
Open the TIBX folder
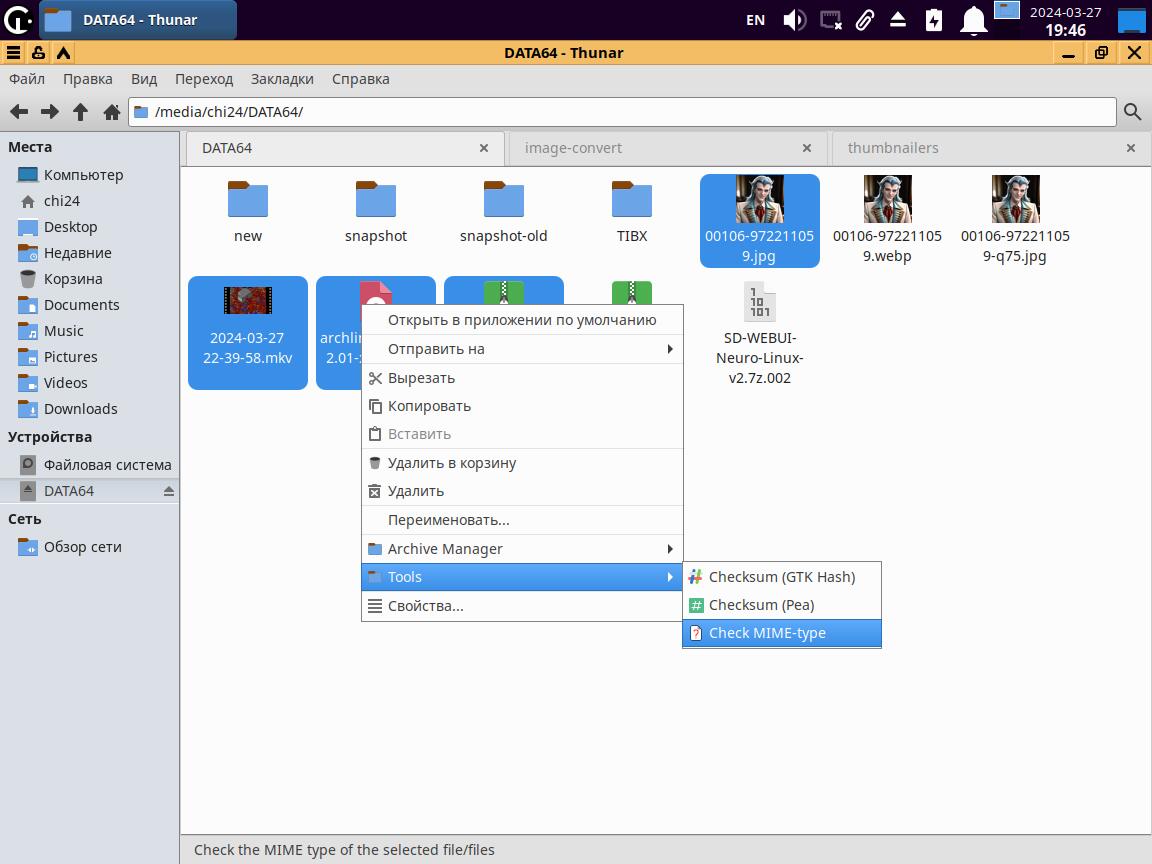[632, 199]
